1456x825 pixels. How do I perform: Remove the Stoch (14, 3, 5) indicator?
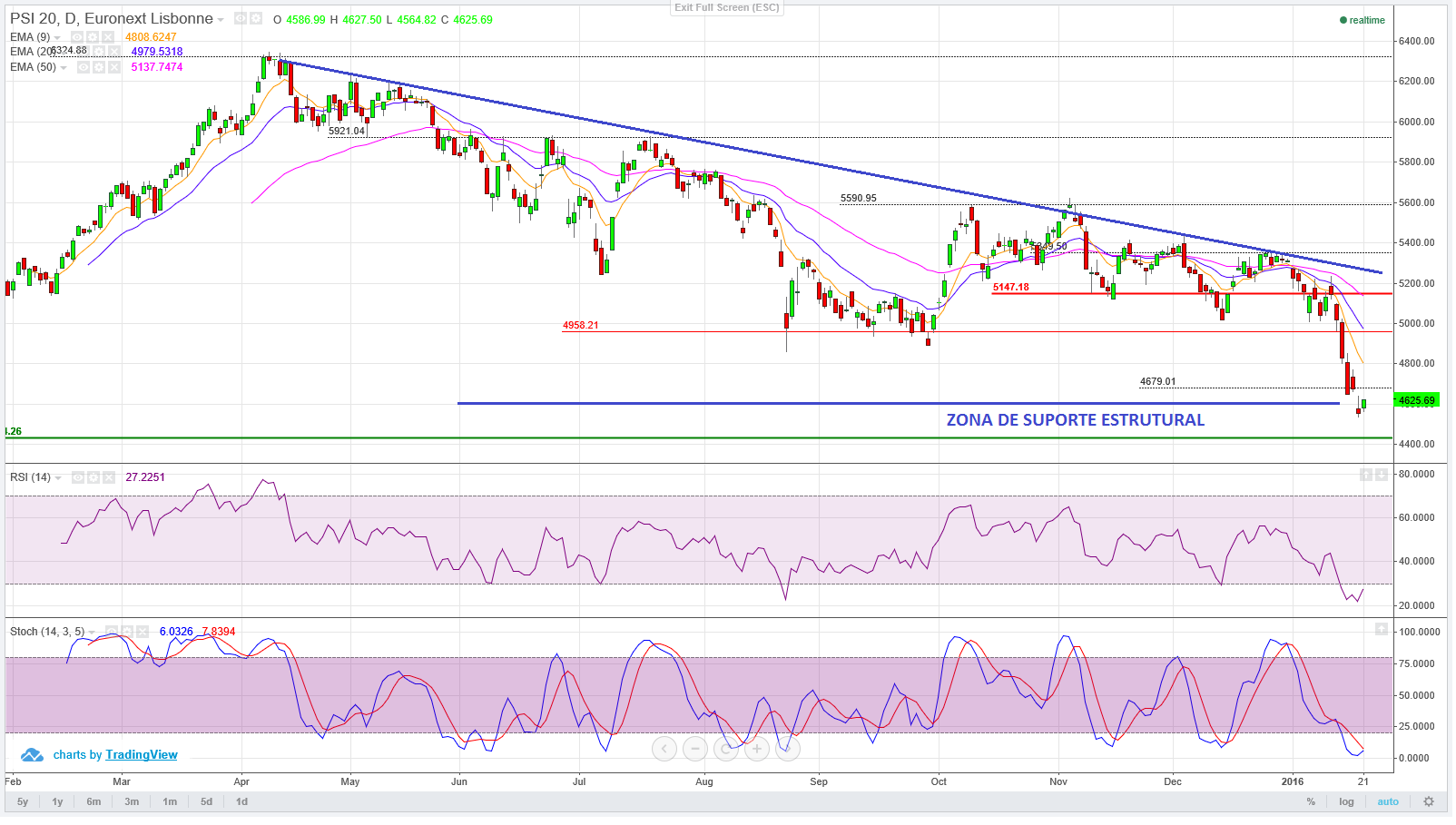tap(142, 632)
